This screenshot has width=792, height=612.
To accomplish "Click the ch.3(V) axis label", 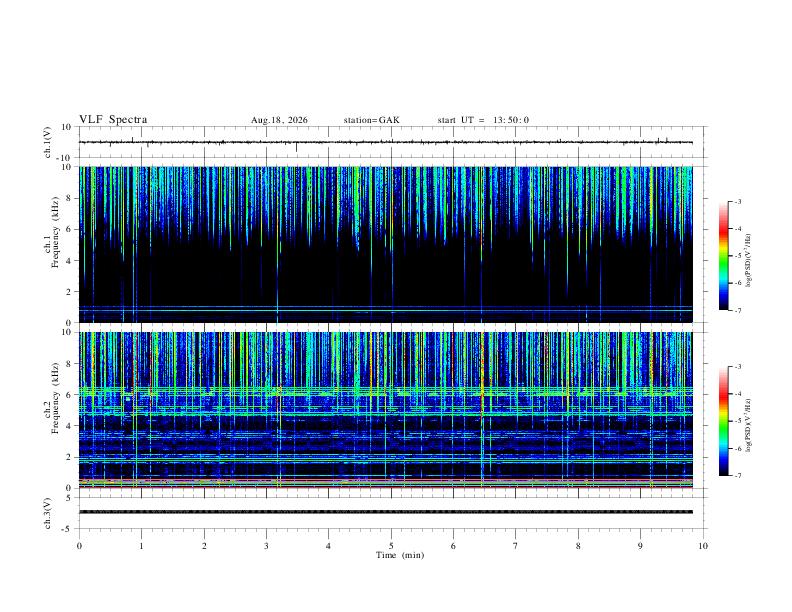I will 48,514.
